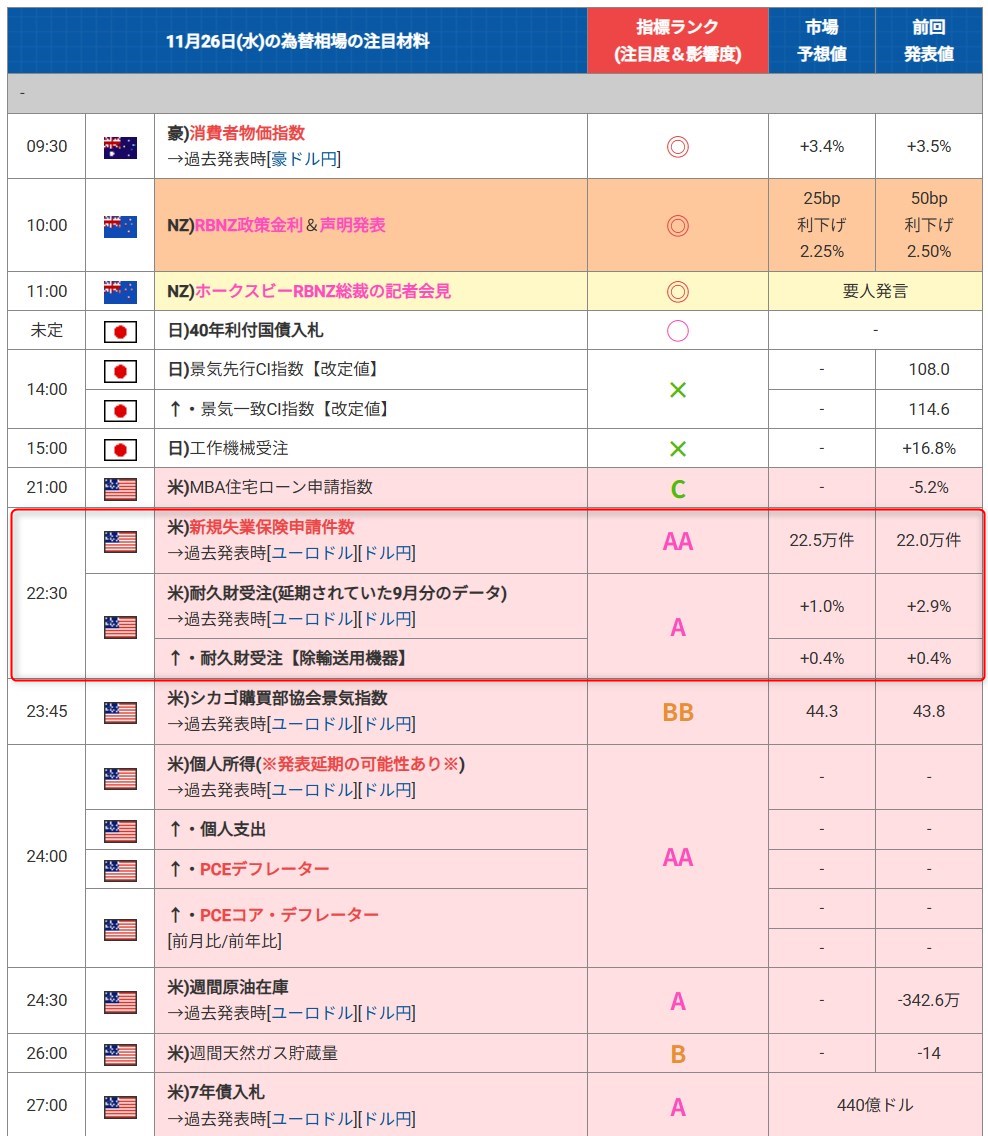The height and width of the screenshot is (1136, 988).
Task: Click the orange BB rank for シカゴ購買部協会景気指数
Action: 677,712
